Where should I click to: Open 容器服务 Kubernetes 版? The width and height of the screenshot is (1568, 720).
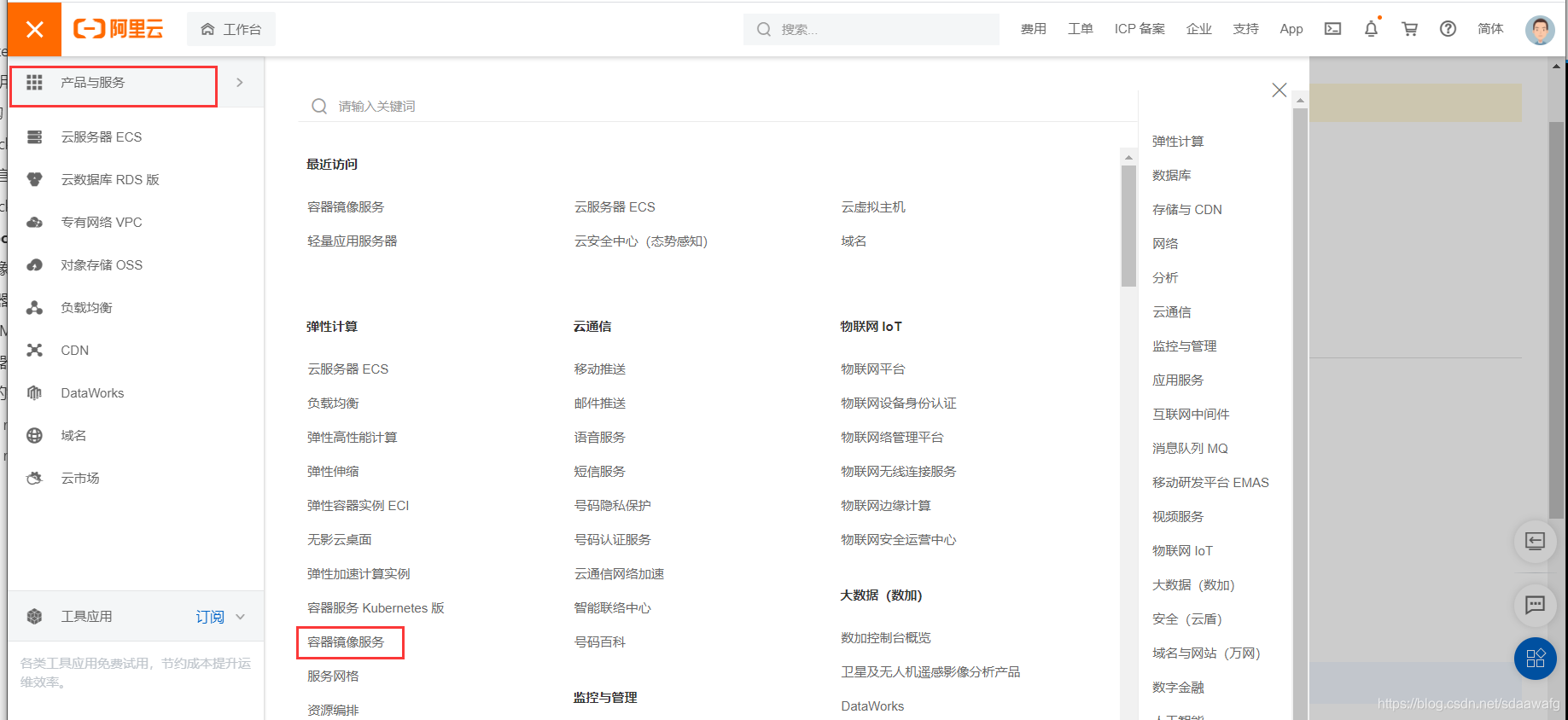click(376, 607)
